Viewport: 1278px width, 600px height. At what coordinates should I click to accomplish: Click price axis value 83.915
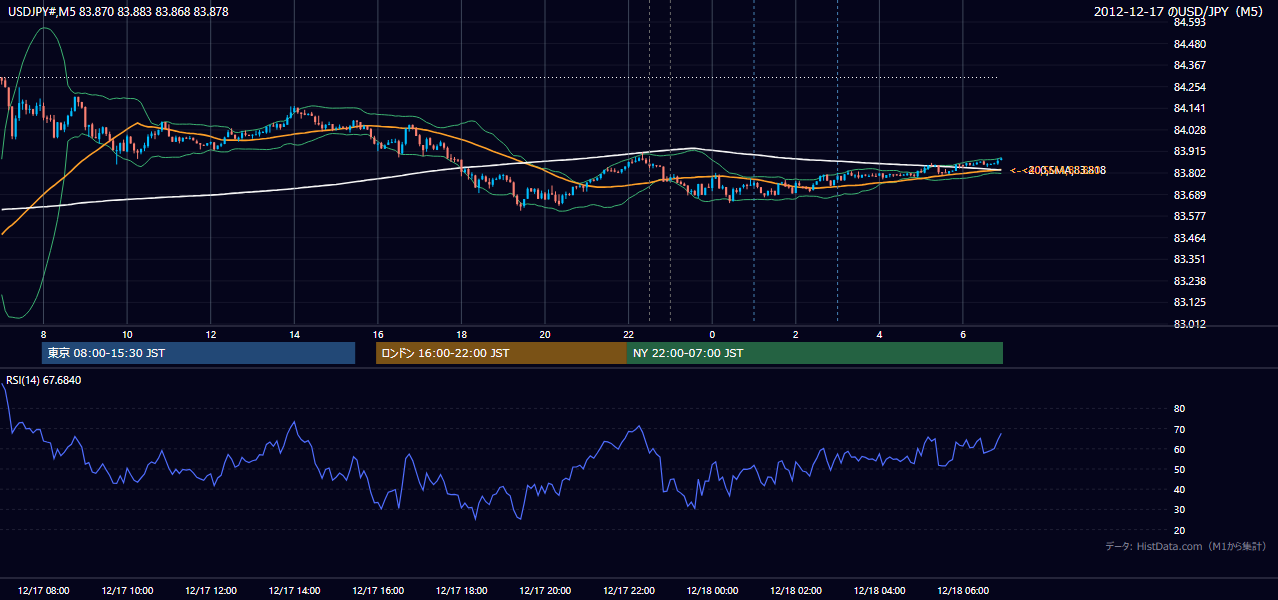1189,151
